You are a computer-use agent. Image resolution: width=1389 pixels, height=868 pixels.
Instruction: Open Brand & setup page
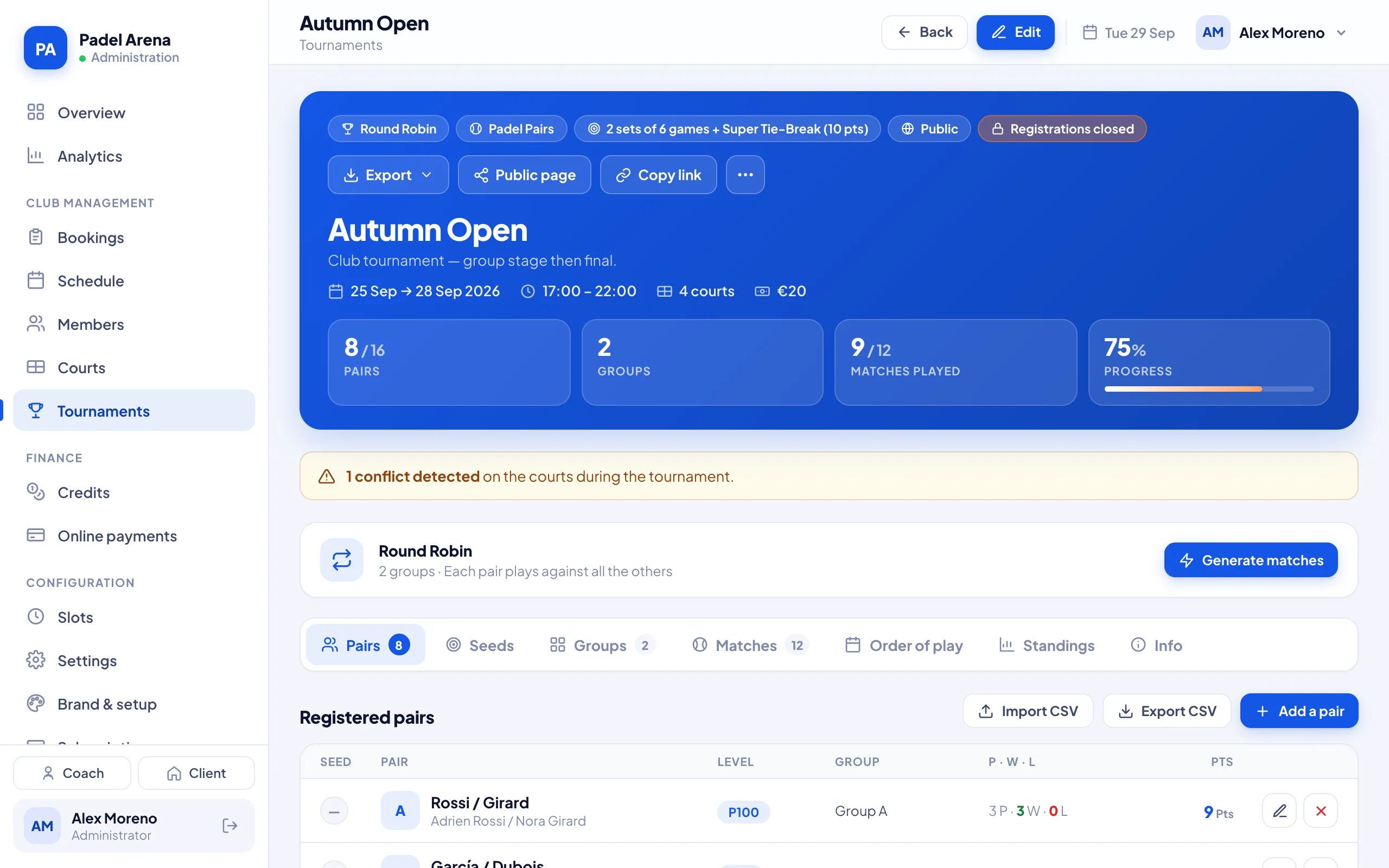click(x=133, y=704)
